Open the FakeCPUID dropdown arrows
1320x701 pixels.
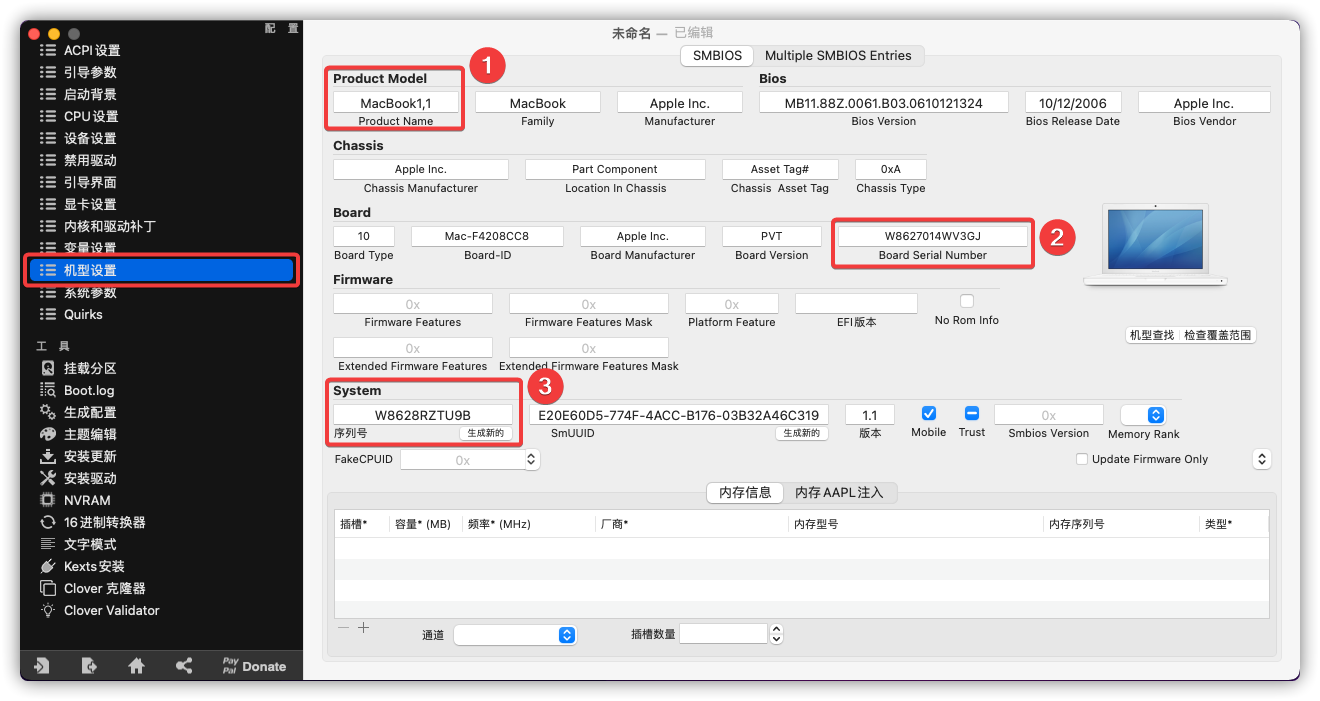pyautogui.click(x=531, y=460)
